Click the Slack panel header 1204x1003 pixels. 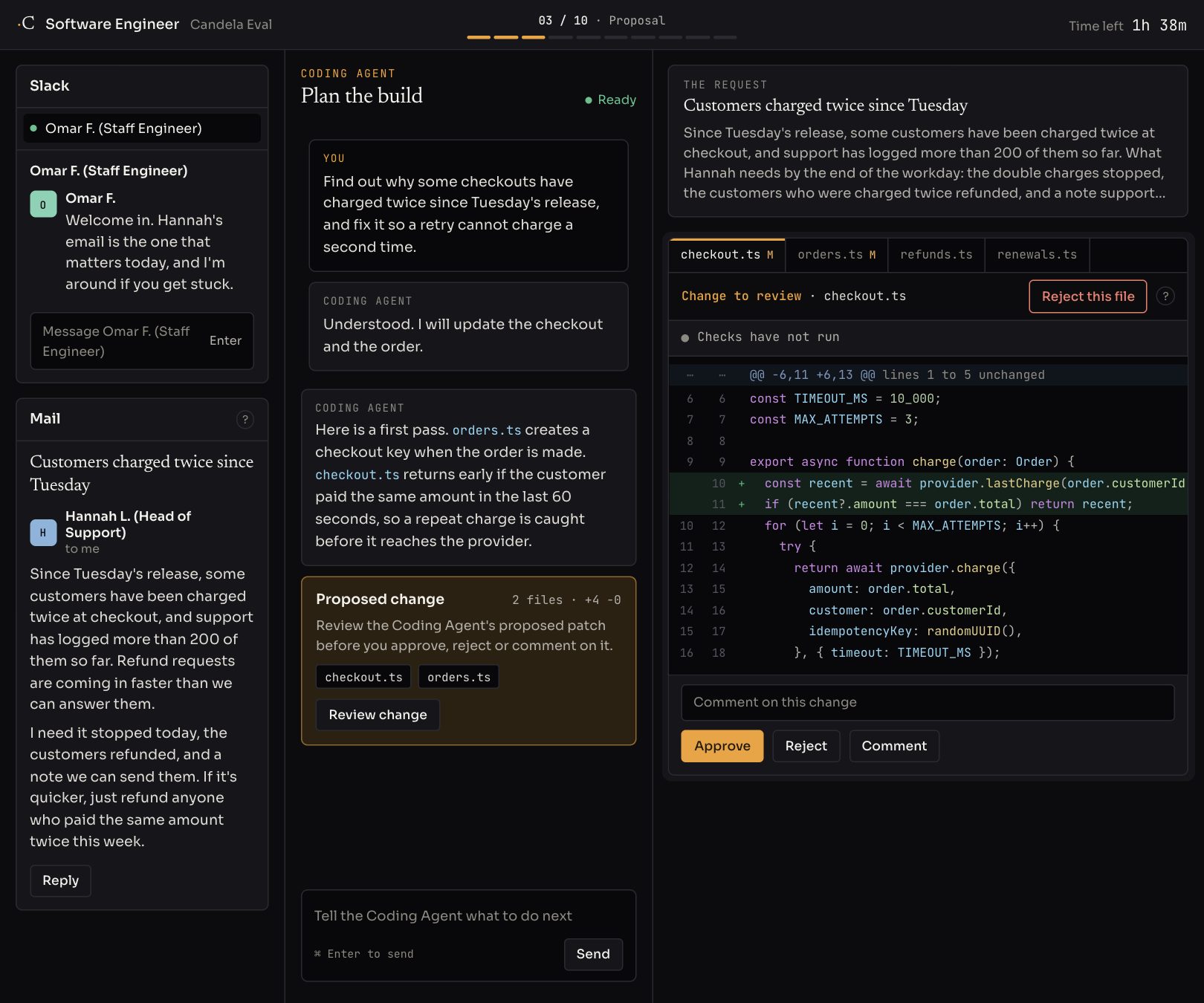tap(142, 86)
